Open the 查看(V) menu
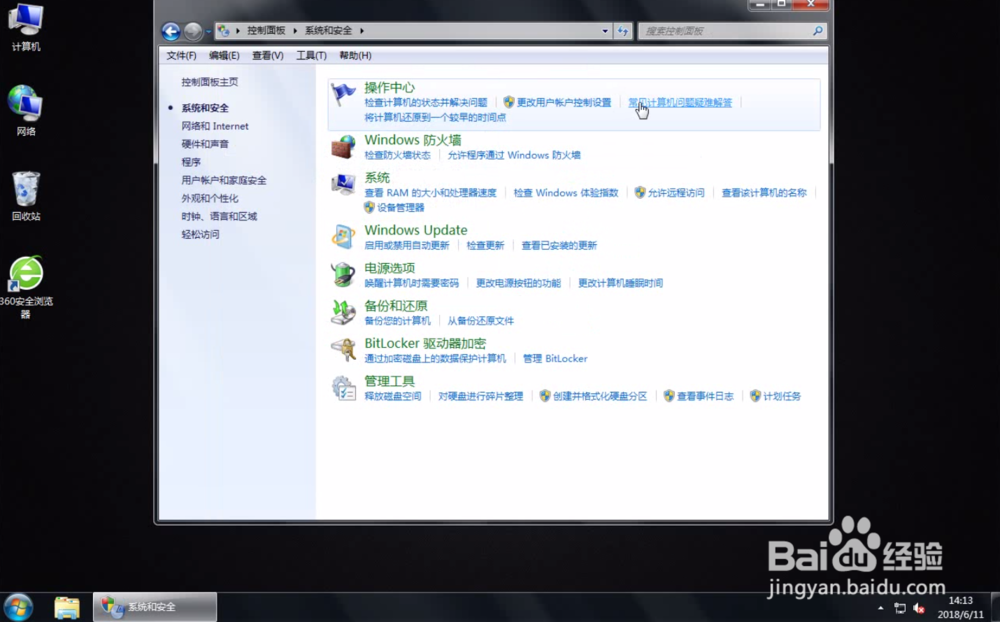The image size is (1000, 622). coord(266,55)
